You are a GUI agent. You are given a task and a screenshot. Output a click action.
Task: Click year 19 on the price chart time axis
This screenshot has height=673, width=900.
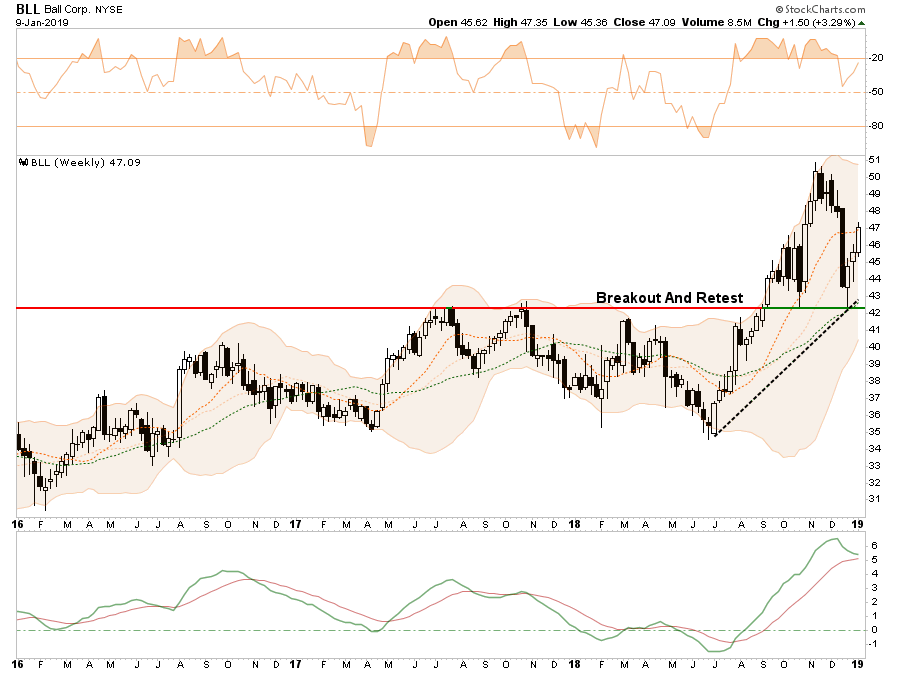coord(858,524)
